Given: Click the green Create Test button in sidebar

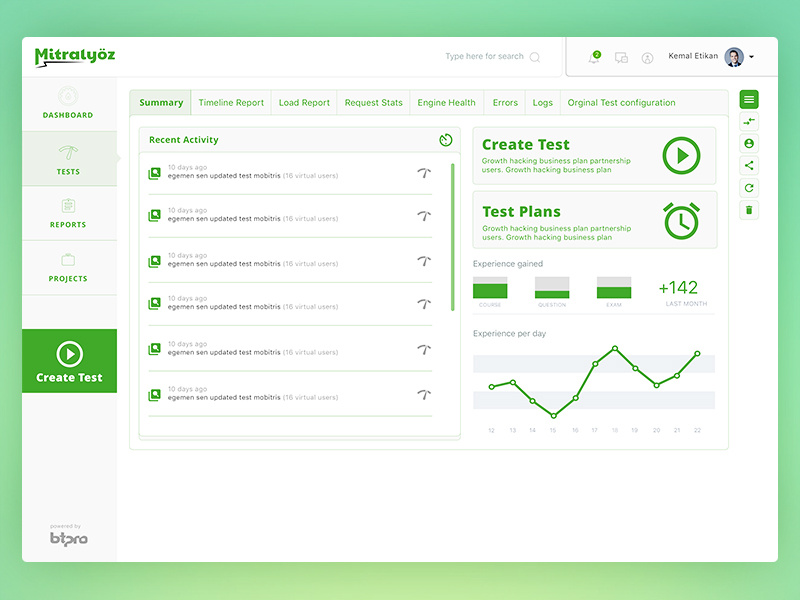Looking at the screenshot, I should [68, 361].
